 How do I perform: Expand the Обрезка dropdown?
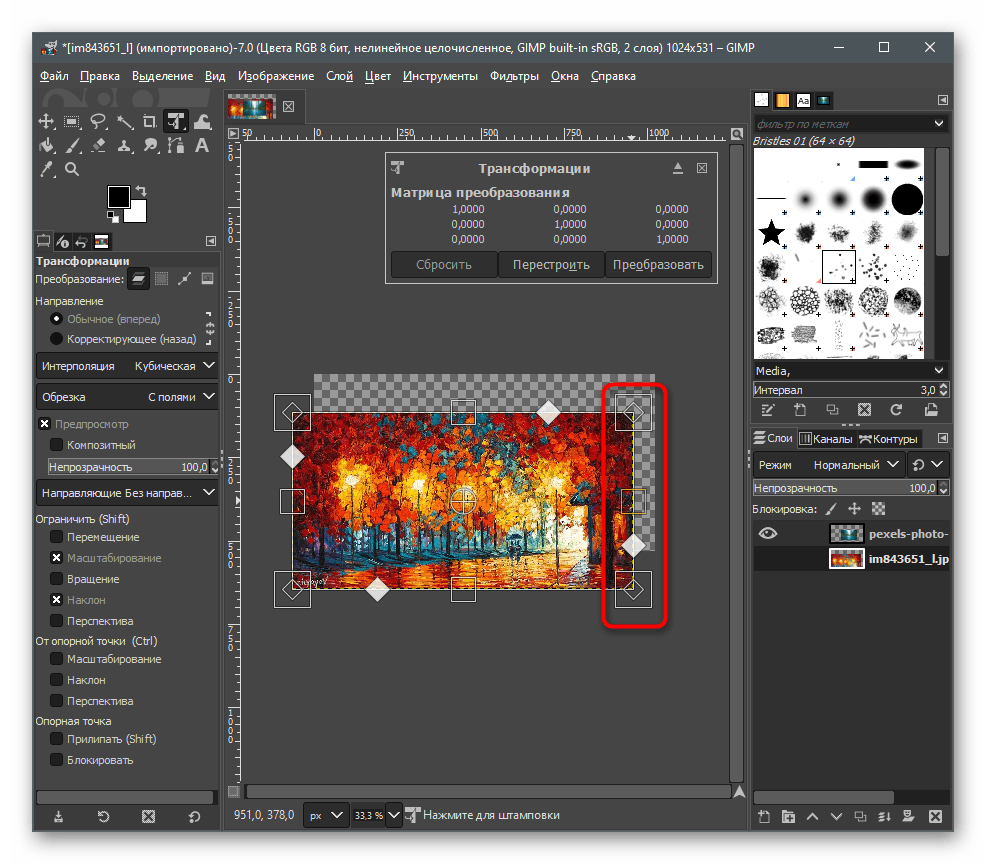(127, 397)
